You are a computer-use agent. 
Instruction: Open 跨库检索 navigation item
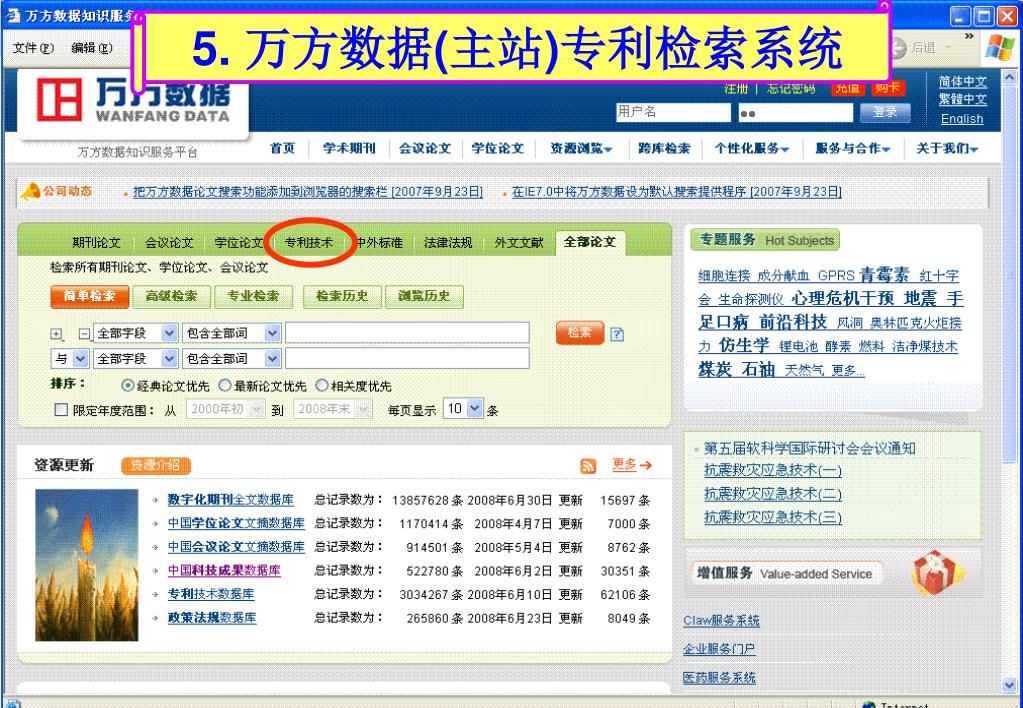pyautogui.click(x=664, y=148)
